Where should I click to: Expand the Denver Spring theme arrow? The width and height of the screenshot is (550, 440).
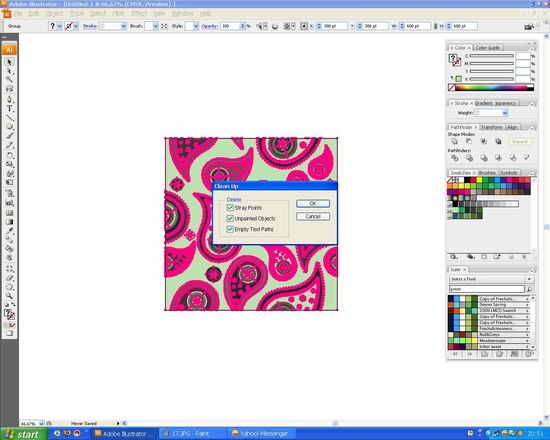[527, 305]
